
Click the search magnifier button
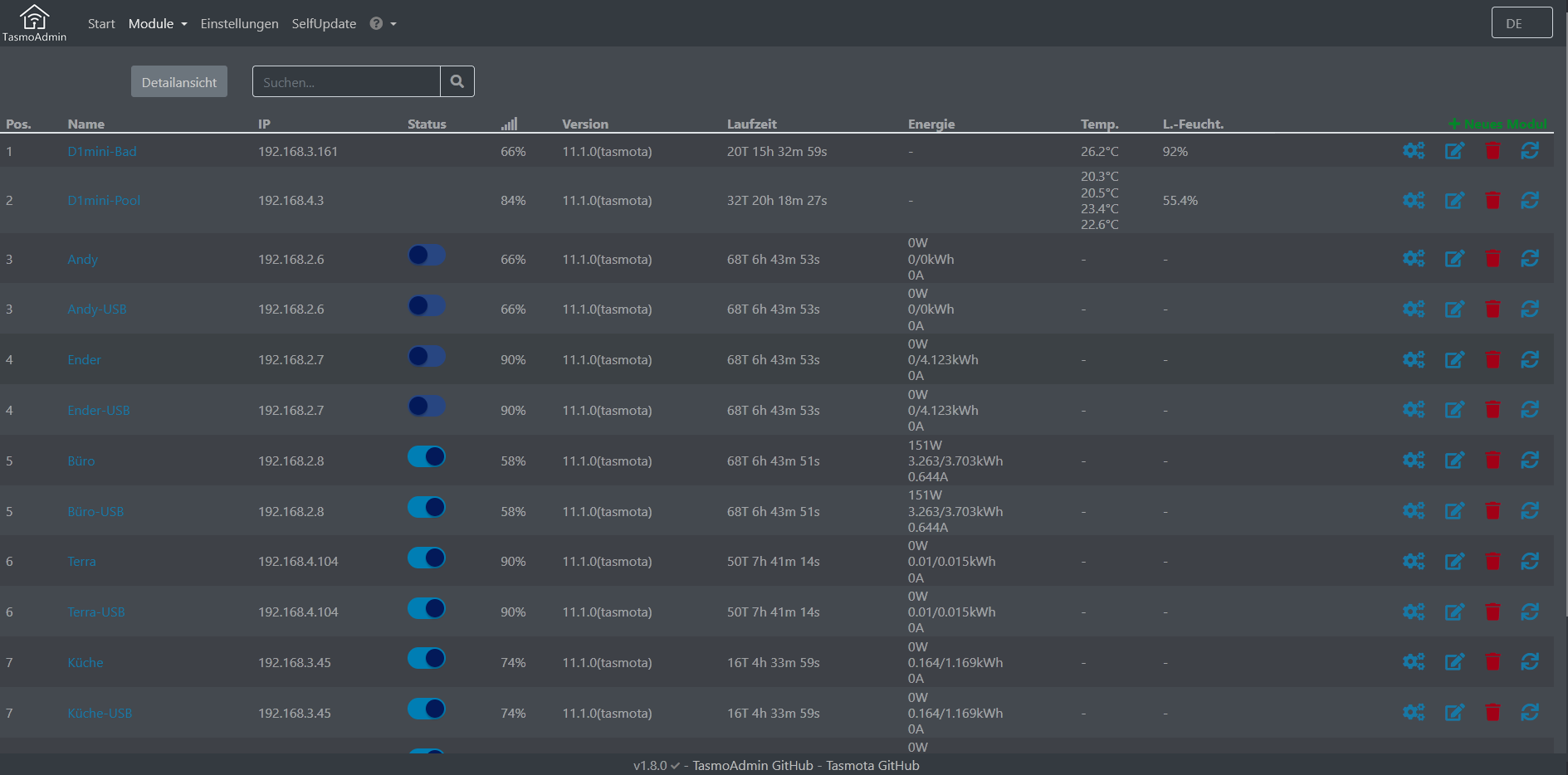[457, 81]
